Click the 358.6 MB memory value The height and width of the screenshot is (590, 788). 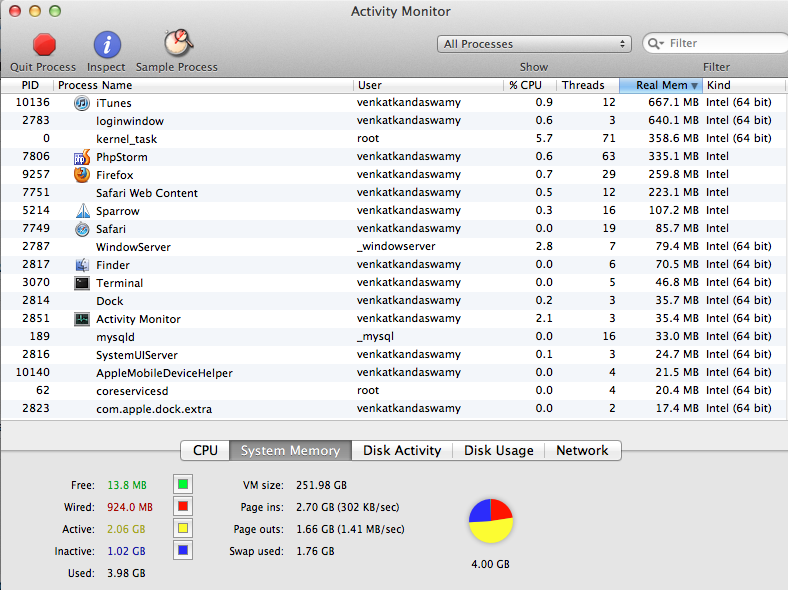(x=673, y=139)
